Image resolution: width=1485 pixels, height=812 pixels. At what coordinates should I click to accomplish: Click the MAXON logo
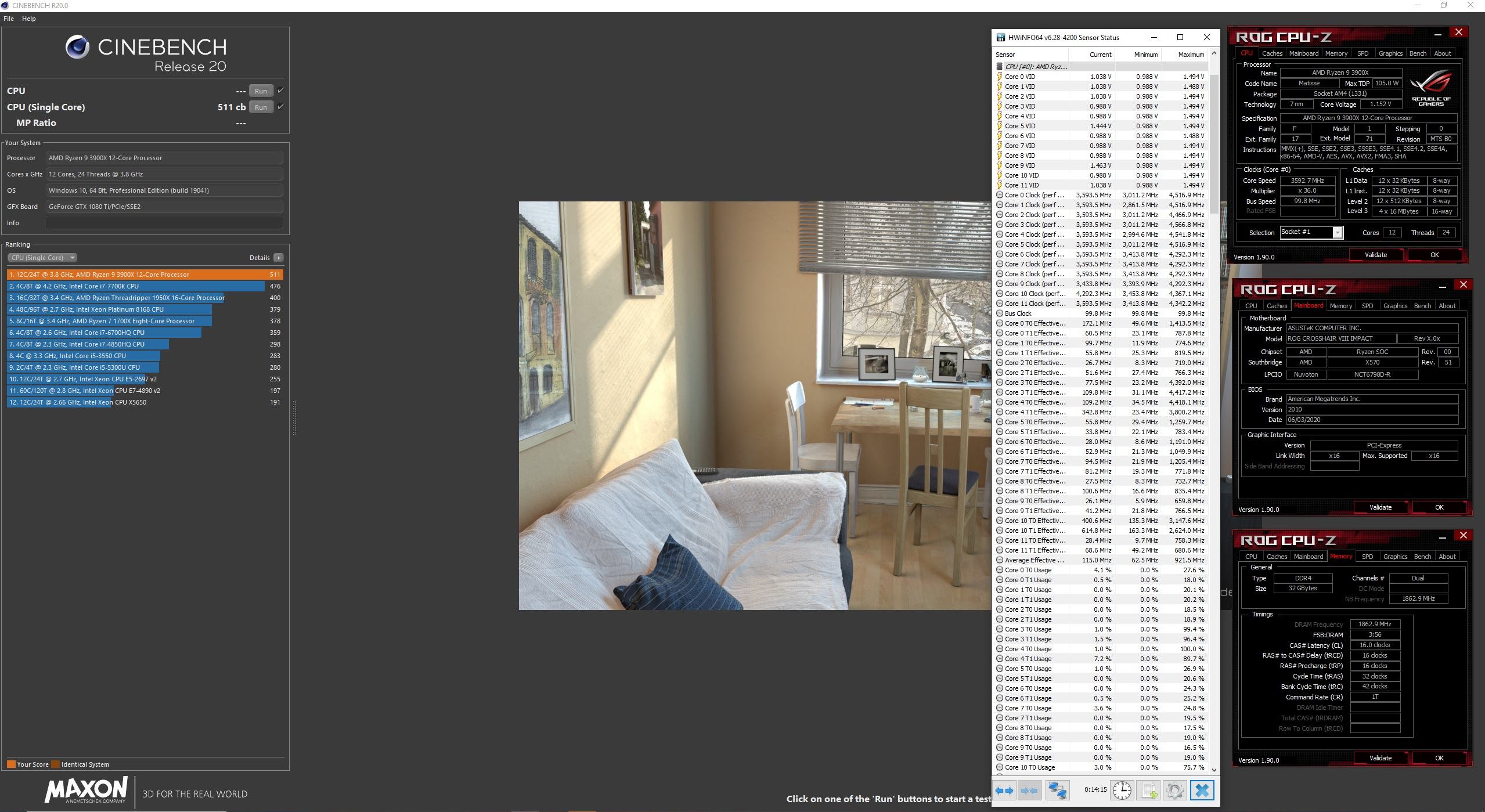click(x=86, y=791)
